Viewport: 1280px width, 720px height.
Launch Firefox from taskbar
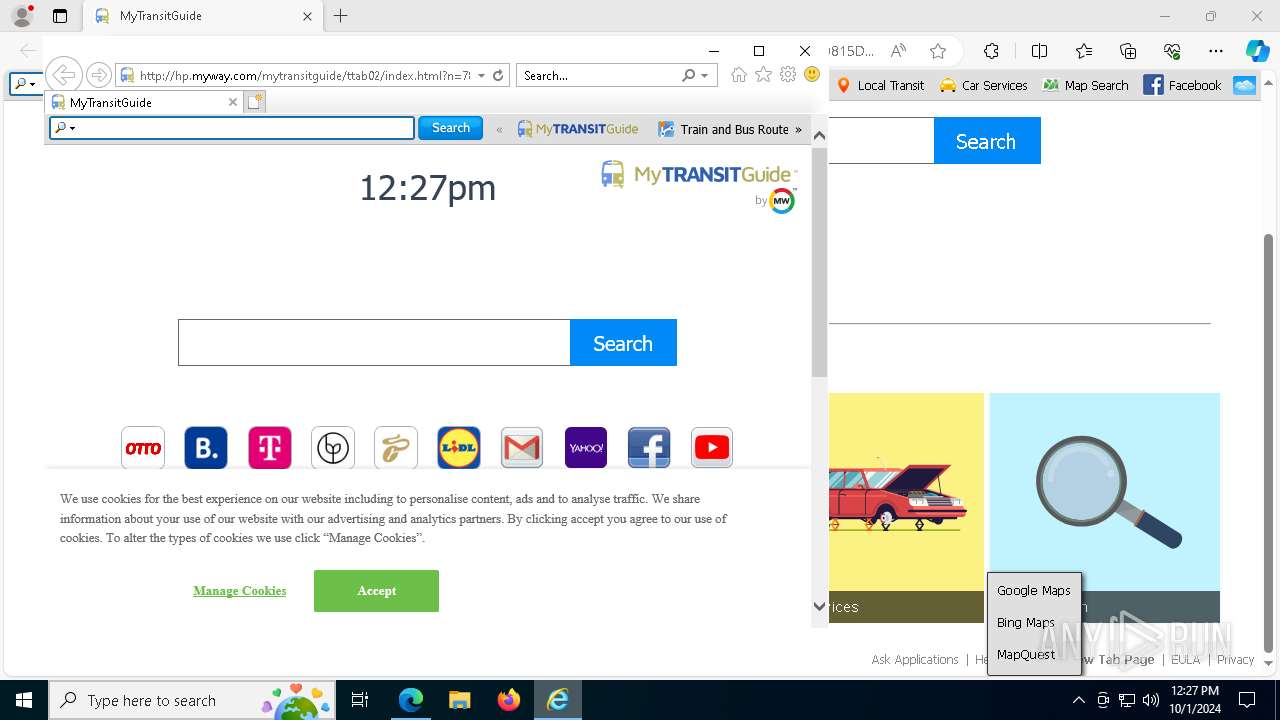[509, 700]
